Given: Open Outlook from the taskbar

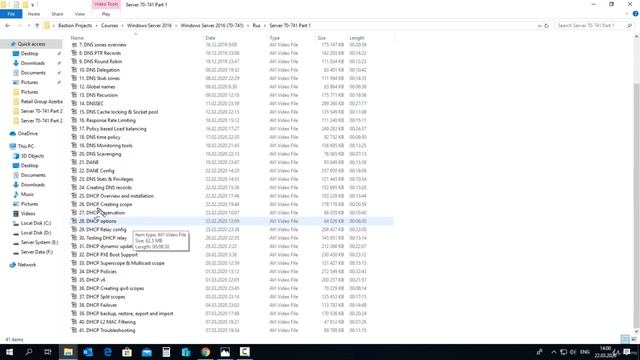Looking at the screenshot, I should [88, 352].
